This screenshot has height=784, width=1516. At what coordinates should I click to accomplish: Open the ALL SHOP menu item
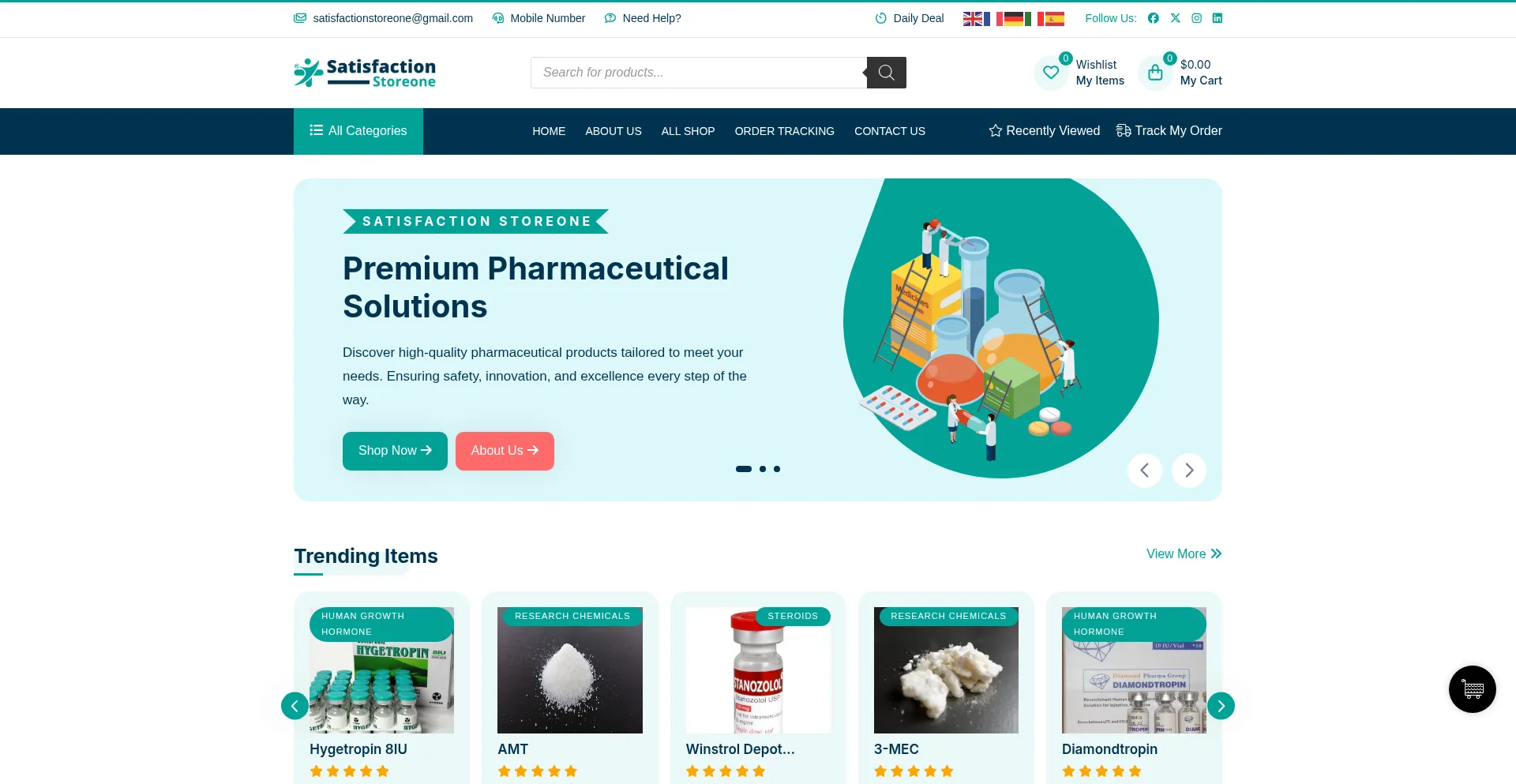(x=688, y=131)
